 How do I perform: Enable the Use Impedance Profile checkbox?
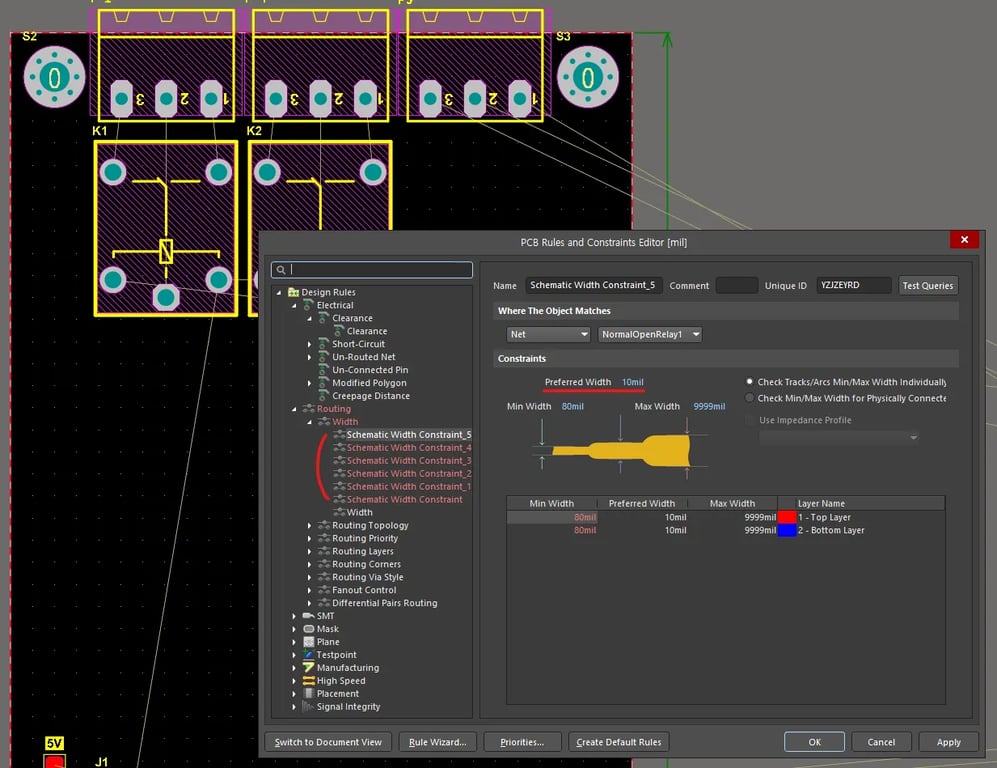(x=751, y=420)
